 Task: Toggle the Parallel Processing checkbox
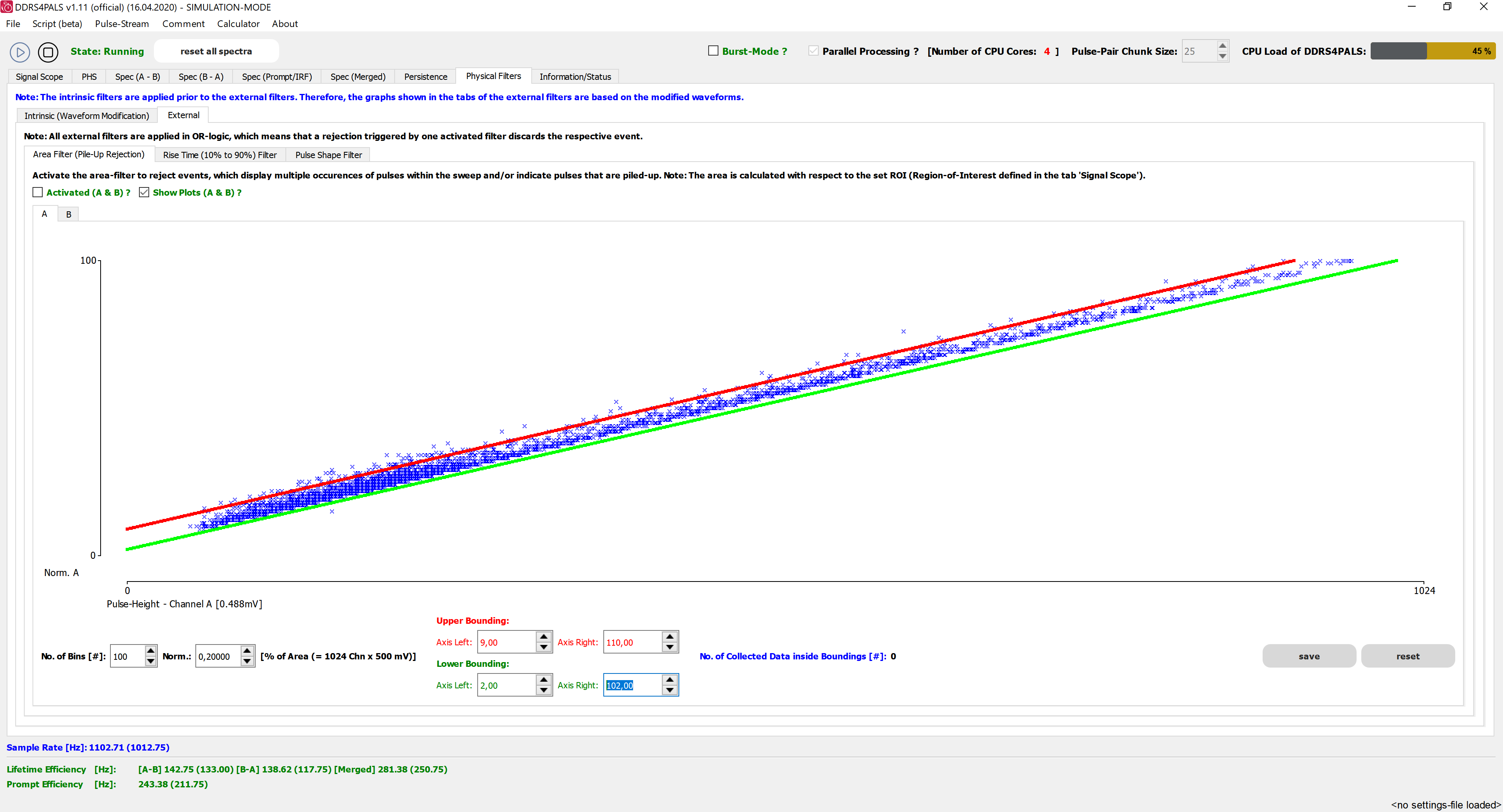[813, 51]
